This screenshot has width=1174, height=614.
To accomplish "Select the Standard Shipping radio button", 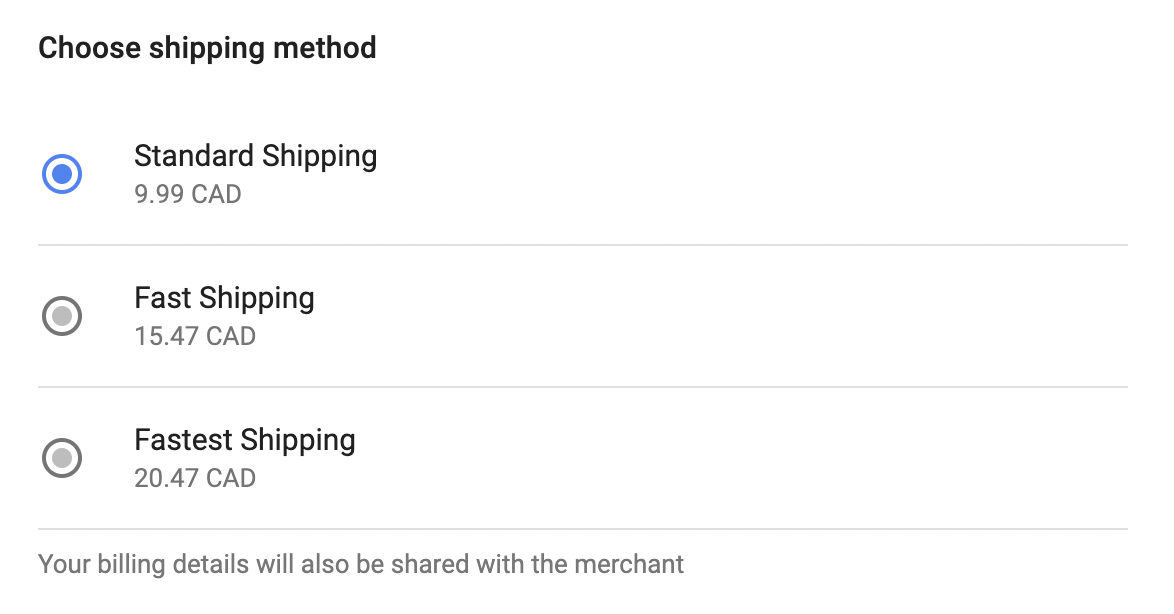I will pos(62,175).
